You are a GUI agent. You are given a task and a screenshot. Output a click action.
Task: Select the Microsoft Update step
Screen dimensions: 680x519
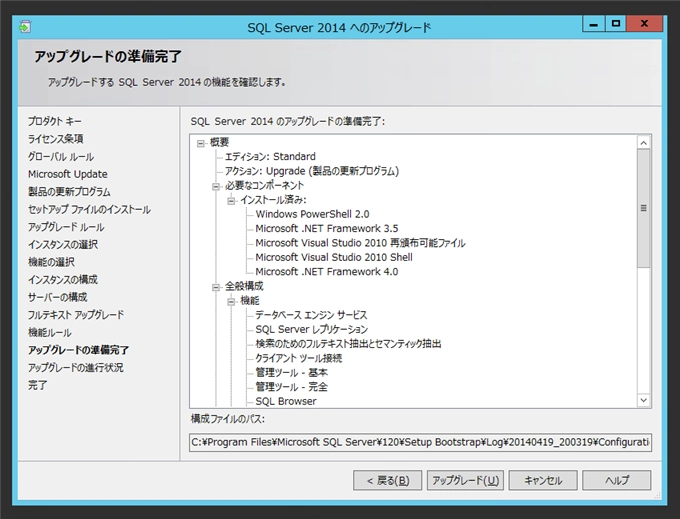(x=68, y=174)
